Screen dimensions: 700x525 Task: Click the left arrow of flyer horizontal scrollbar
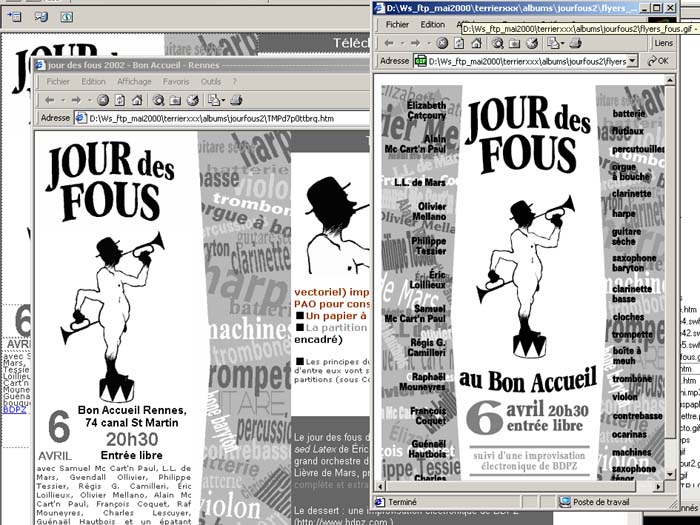pyautogui.click(x=380, y=486)
